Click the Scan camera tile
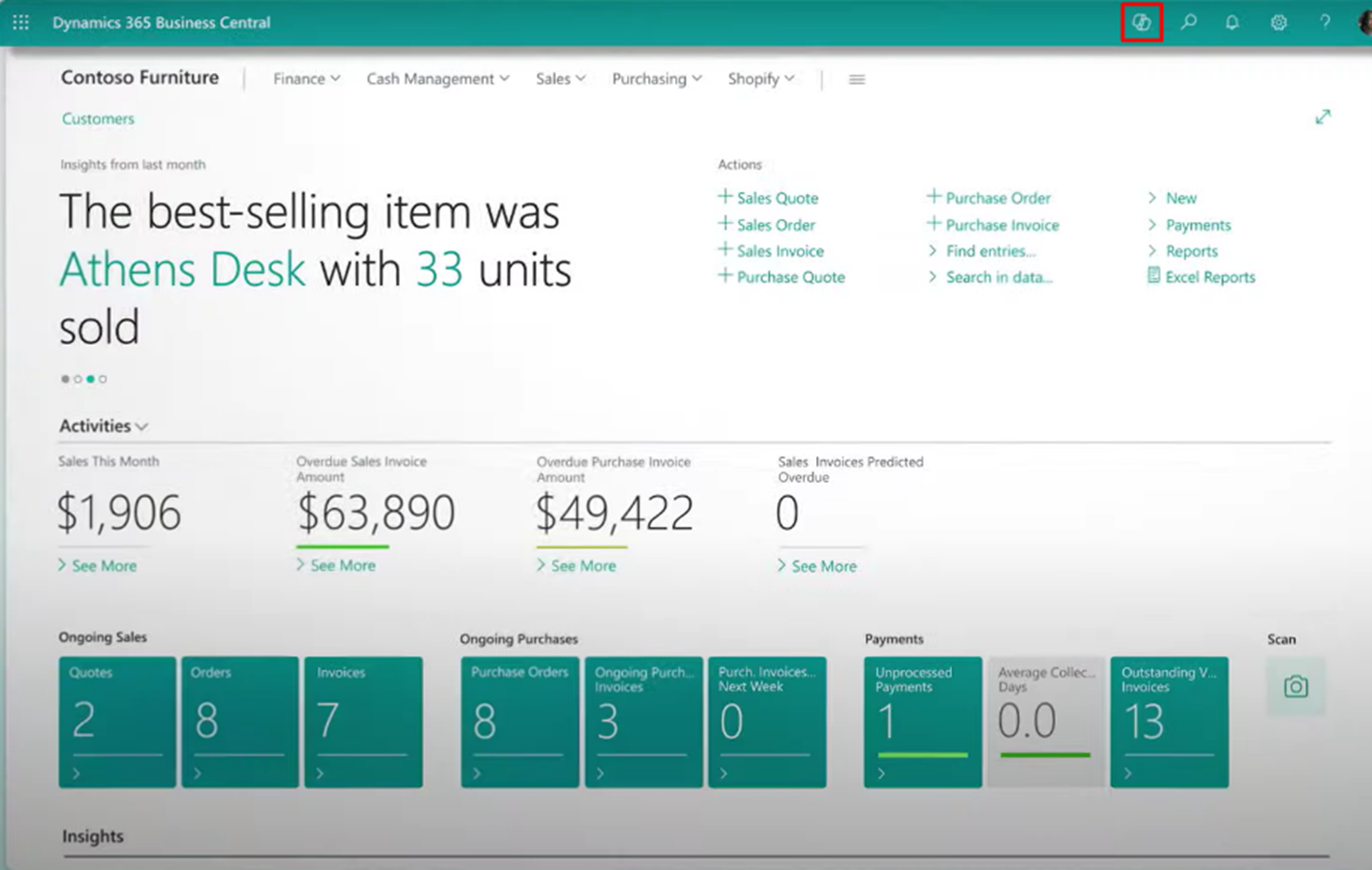Viewport: 1372px width, 870px height. pyautogui.click(x=1296, y=686)
